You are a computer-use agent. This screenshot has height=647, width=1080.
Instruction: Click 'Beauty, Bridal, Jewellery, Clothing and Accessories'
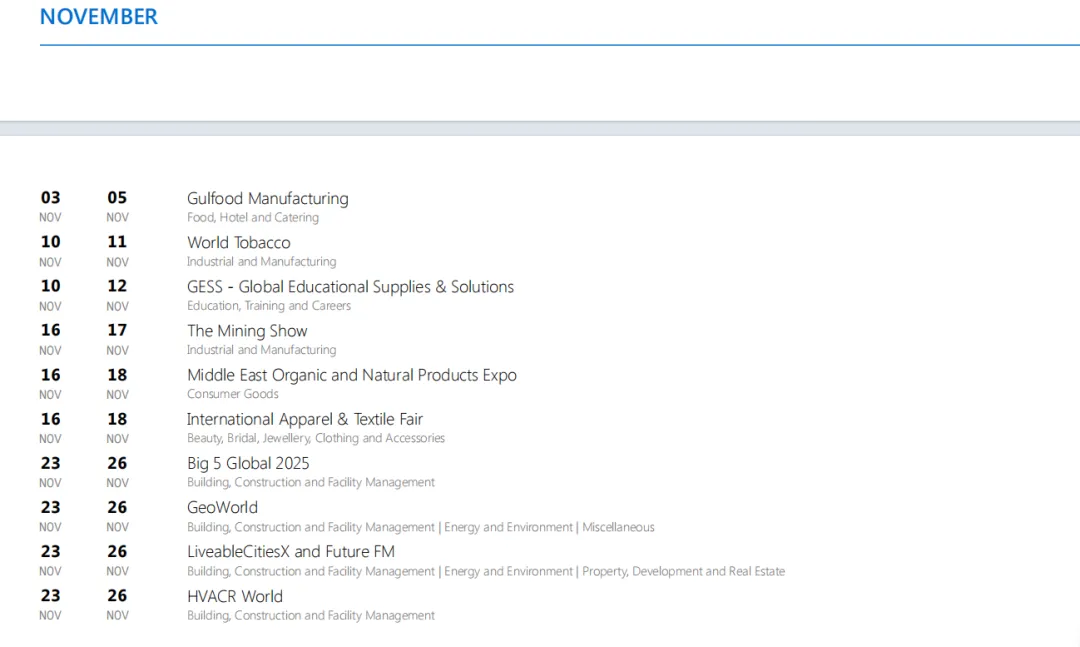click(x=315, y=438)
